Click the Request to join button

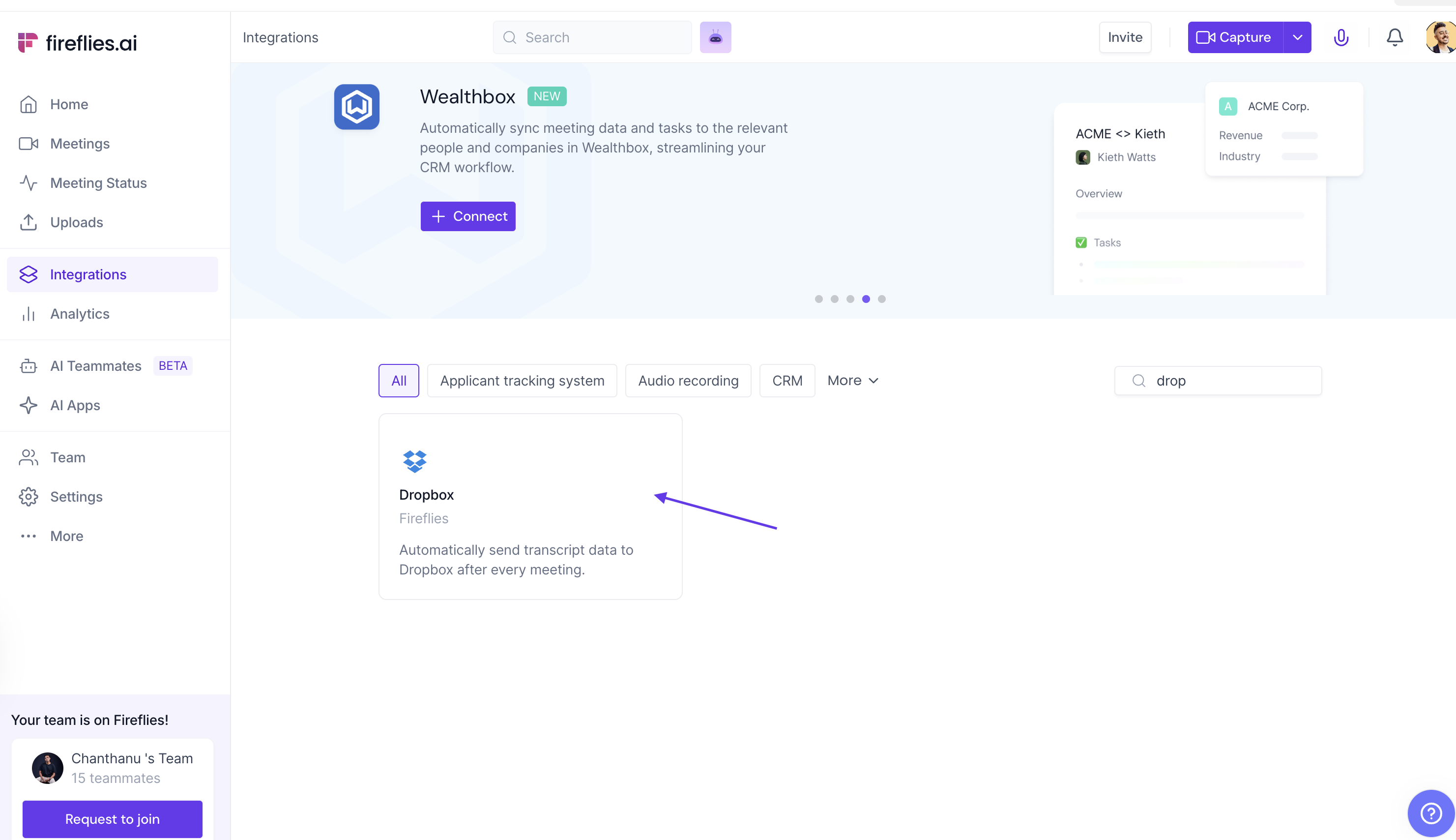coord(112,819)
